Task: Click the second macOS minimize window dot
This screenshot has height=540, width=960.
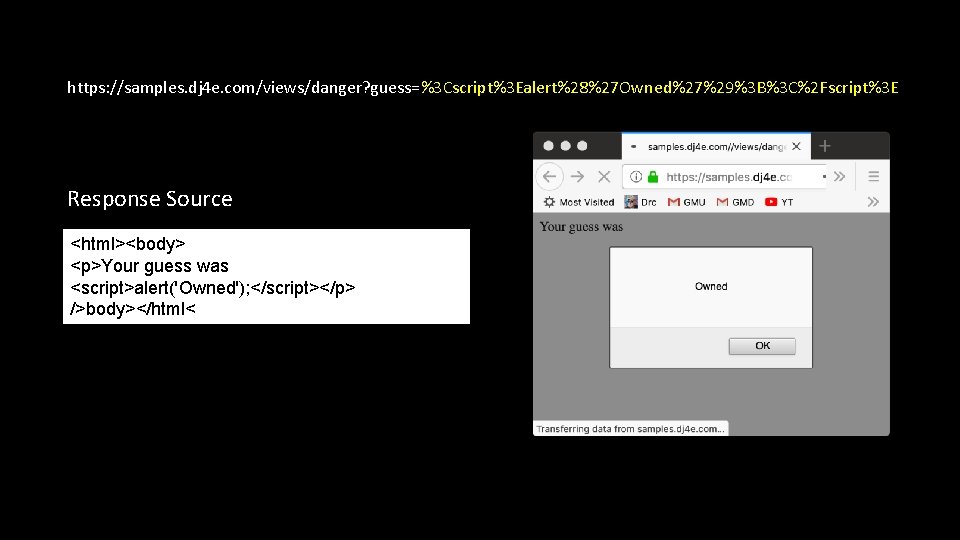Action: tap(566, 146)
